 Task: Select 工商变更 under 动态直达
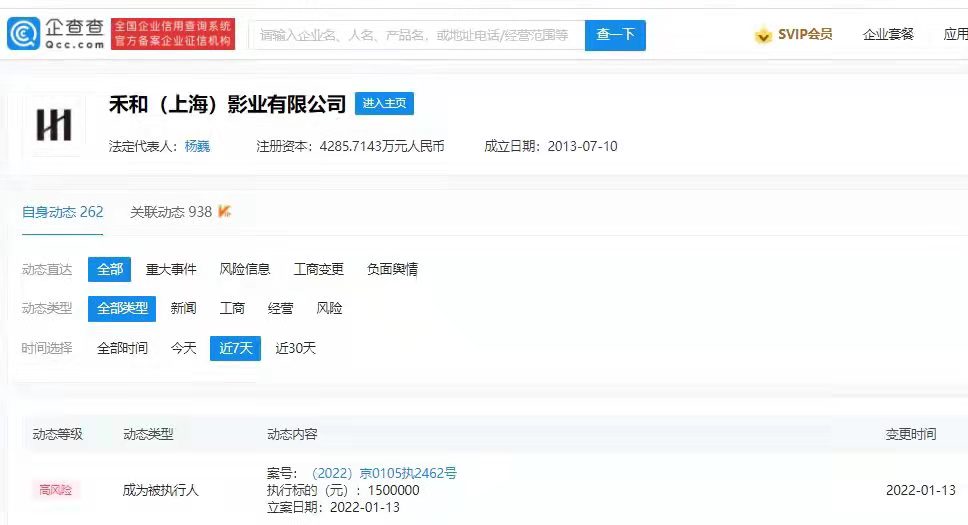tap(319, 269)
